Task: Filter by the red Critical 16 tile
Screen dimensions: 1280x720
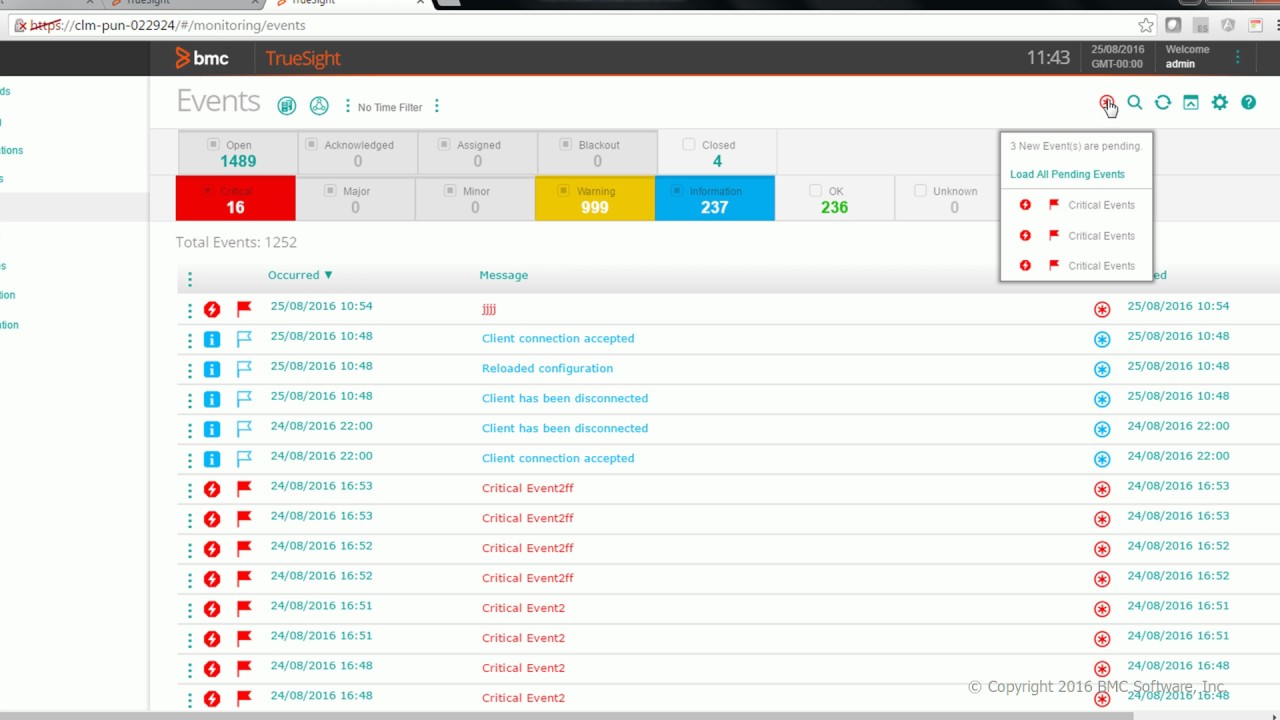Action: pyautogui.click(x=235, y=198)
